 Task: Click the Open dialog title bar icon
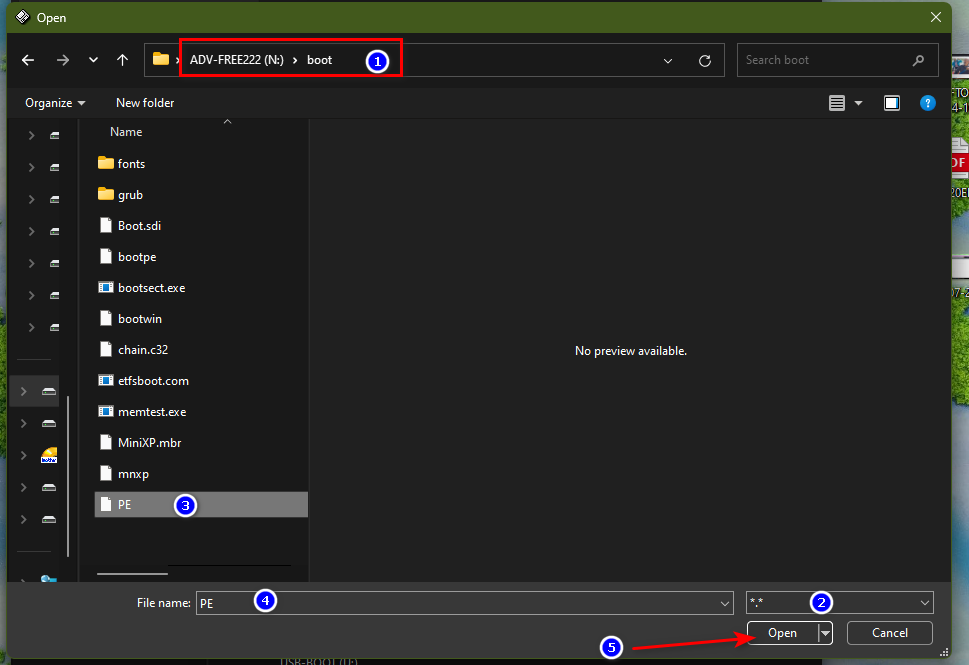pyautogui.click(x=23, y=17)
